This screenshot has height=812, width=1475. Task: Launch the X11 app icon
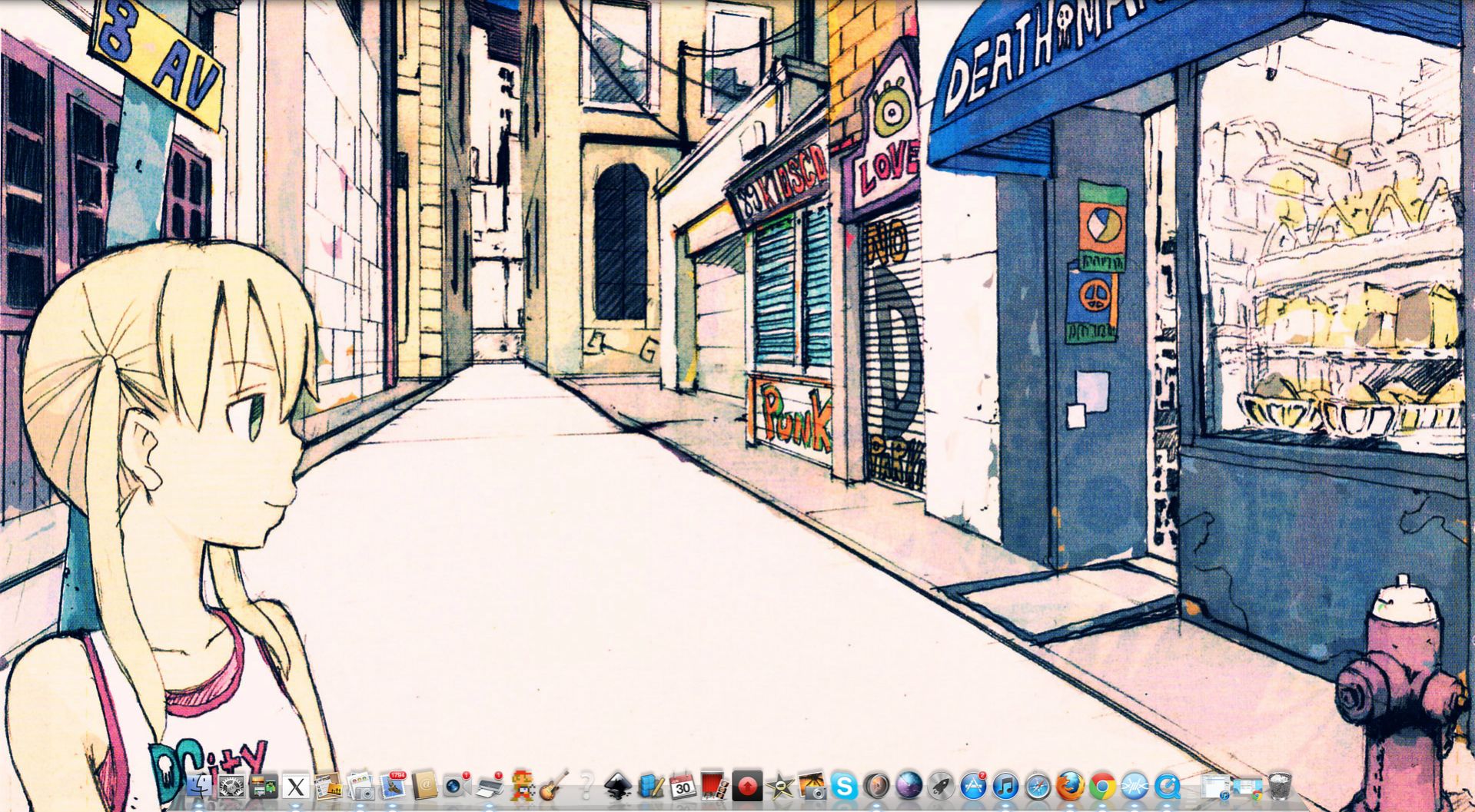click(x=295, y=786)
